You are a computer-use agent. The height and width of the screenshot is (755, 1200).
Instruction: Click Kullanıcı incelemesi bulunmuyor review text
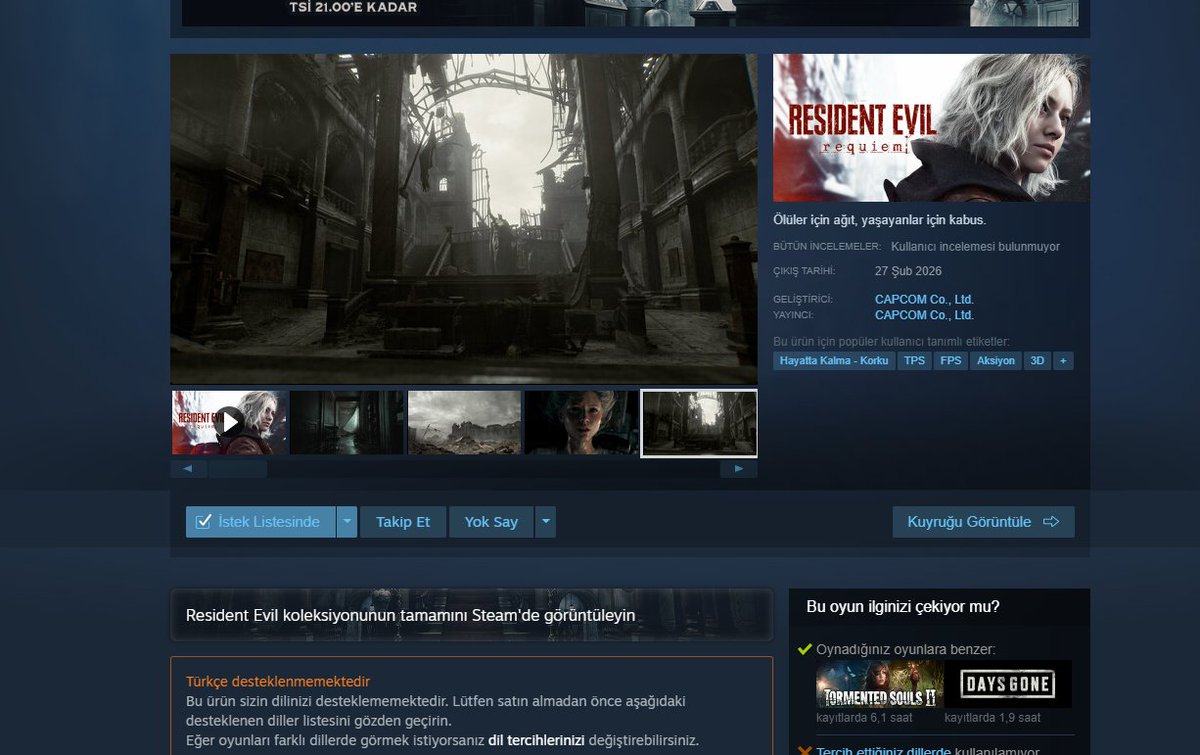click(x=975, y=246)
